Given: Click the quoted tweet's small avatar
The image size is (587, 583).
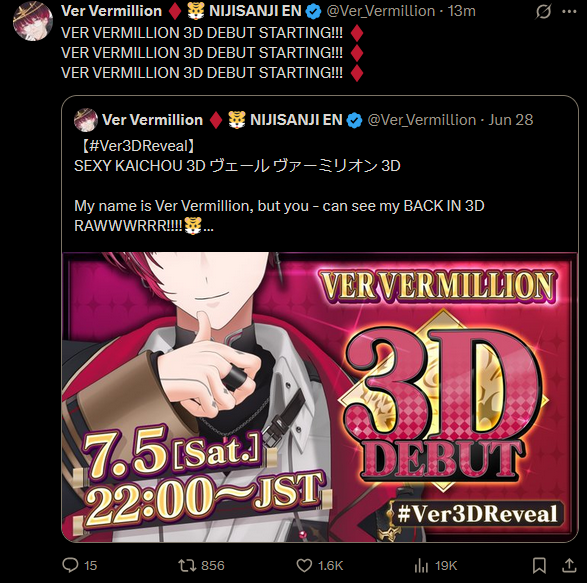Looking at the screenshot, I should pyautogui.click(x=86, y=120).
